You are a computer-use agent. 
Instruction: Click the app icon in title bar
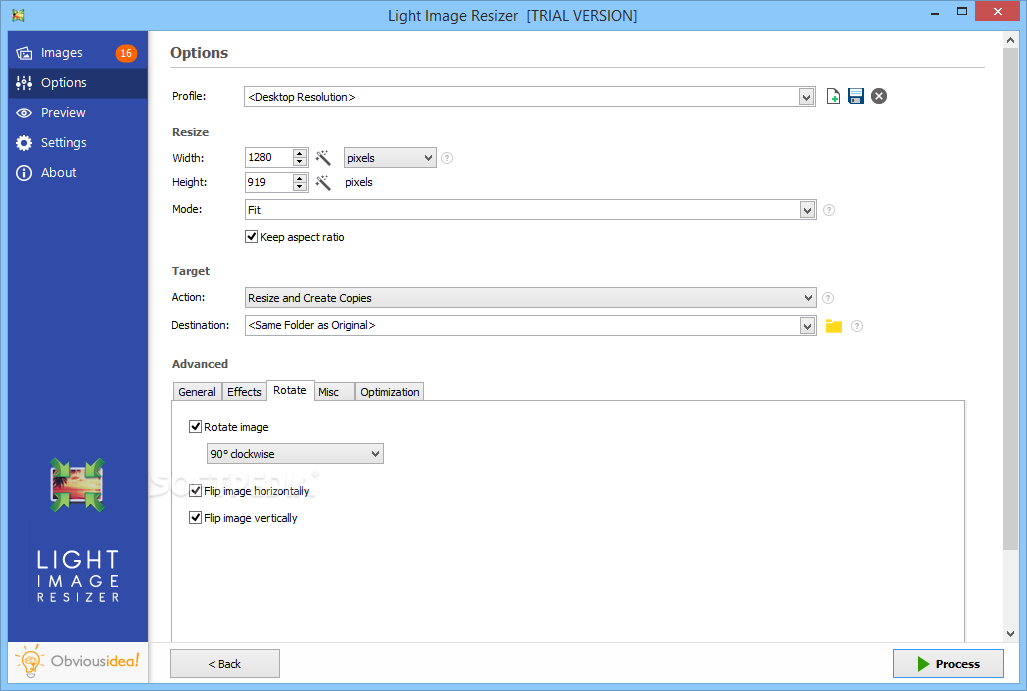click(x=18, y=15)
